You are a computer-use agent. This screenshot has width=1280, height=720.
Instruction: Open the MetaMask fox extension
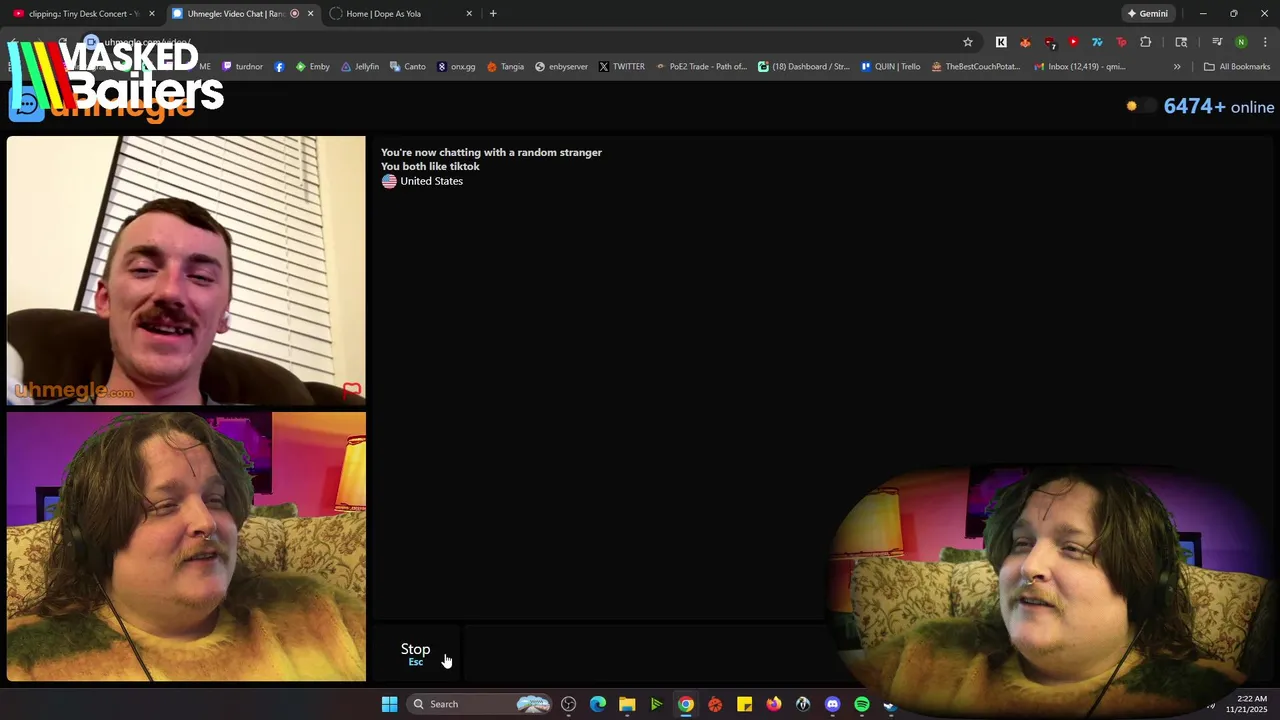click(1025, 42)
